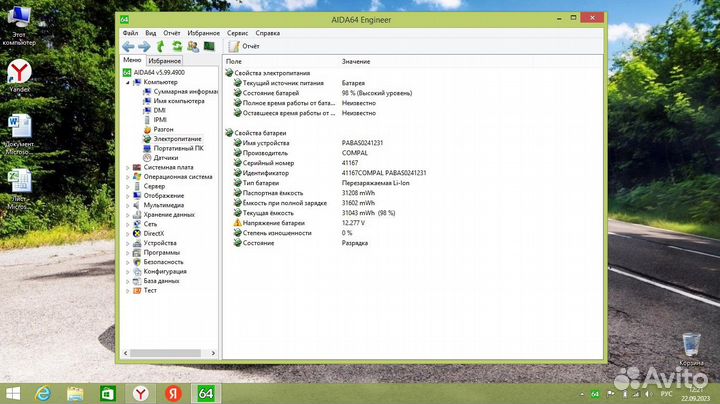Screen dimensions: 720x404
Task: Click the tree horizontal scrollbar thumb
Action: coord(165,353)
